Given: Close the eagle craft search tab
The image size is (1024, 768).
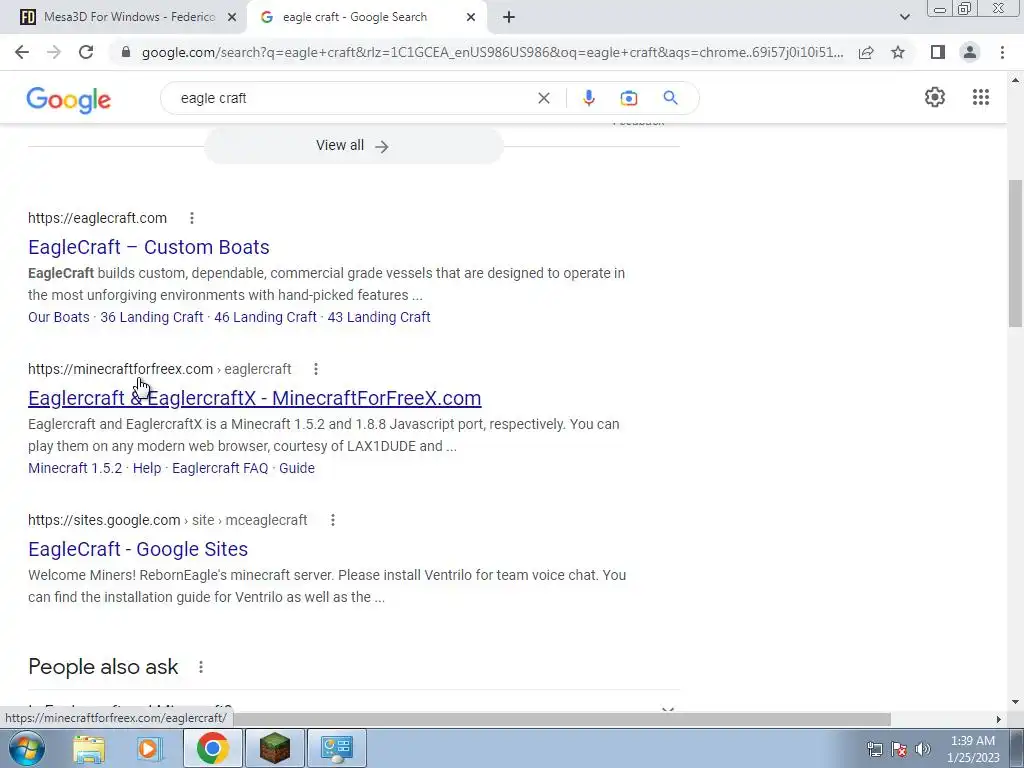Looking at the screenshot, I should click(x=471, y=18).
